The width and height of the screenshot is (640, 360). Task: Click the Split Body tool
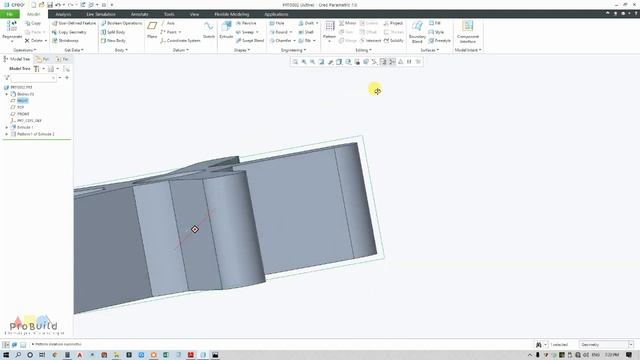coord(113,32)
